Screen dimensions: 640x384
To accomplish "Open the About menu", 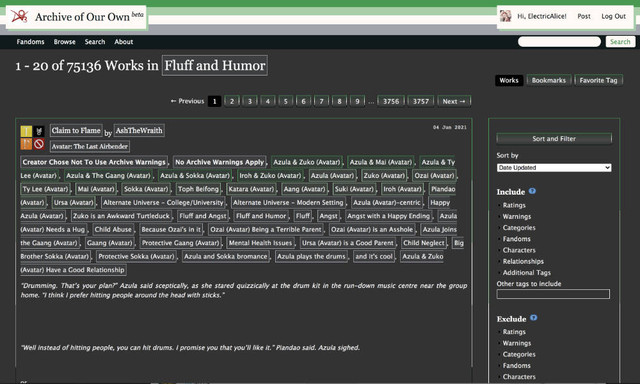I will [124, 42].
